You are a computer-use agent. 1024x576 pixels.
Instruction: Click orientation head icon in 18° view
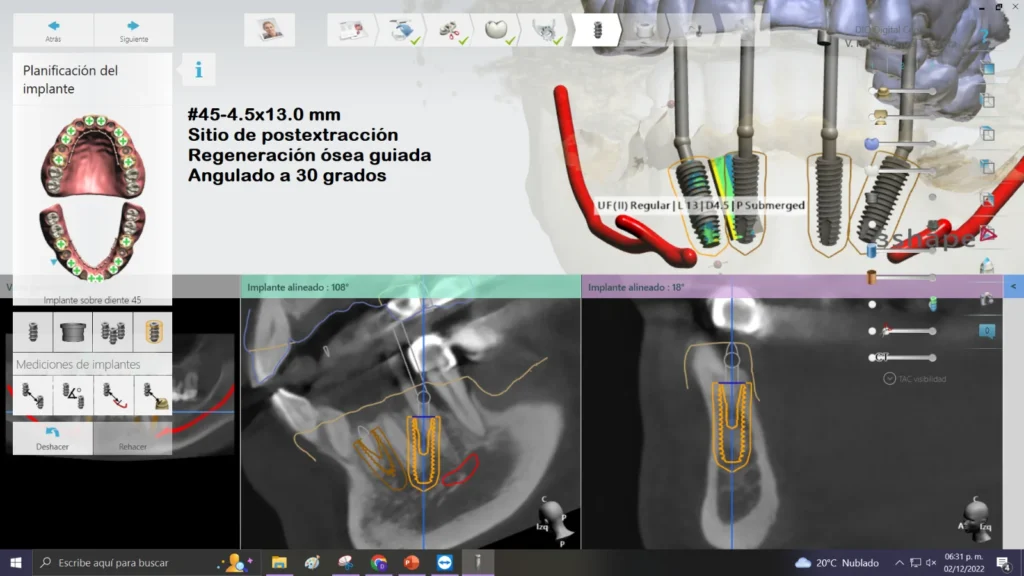pyautogui.click(x=976, y=519)
